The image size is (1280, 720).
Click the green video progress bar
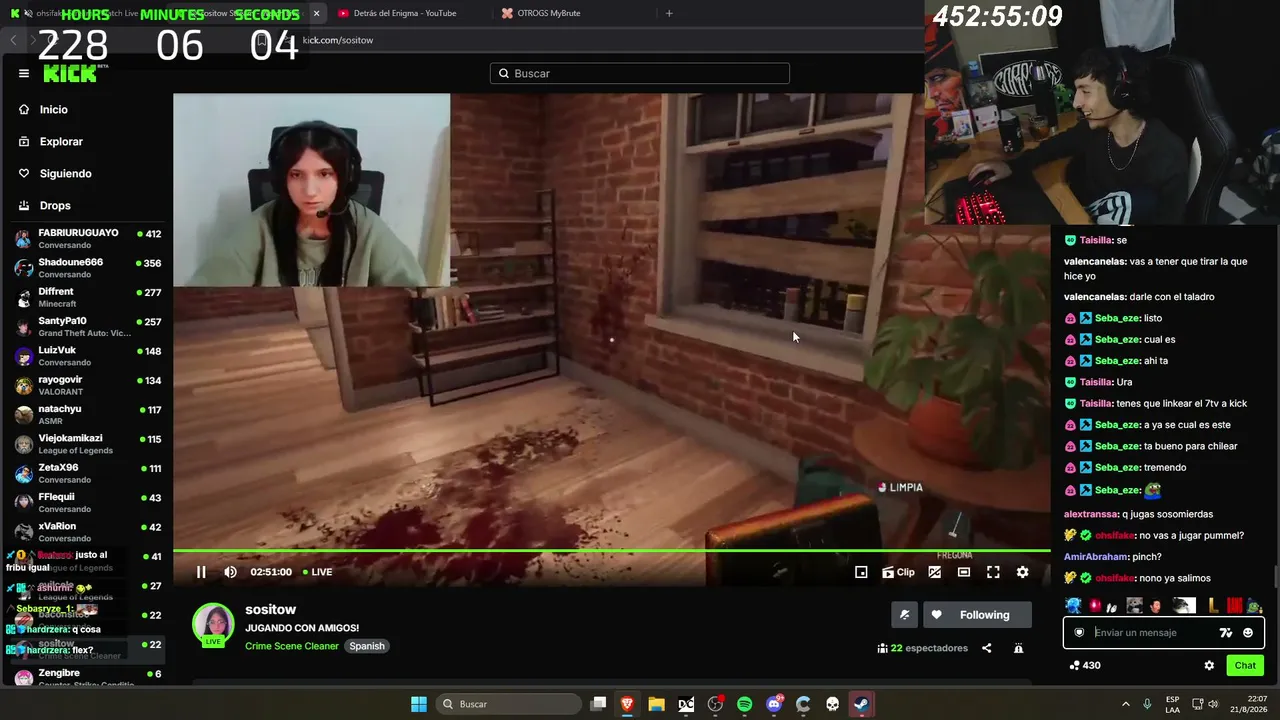[611, 550]
